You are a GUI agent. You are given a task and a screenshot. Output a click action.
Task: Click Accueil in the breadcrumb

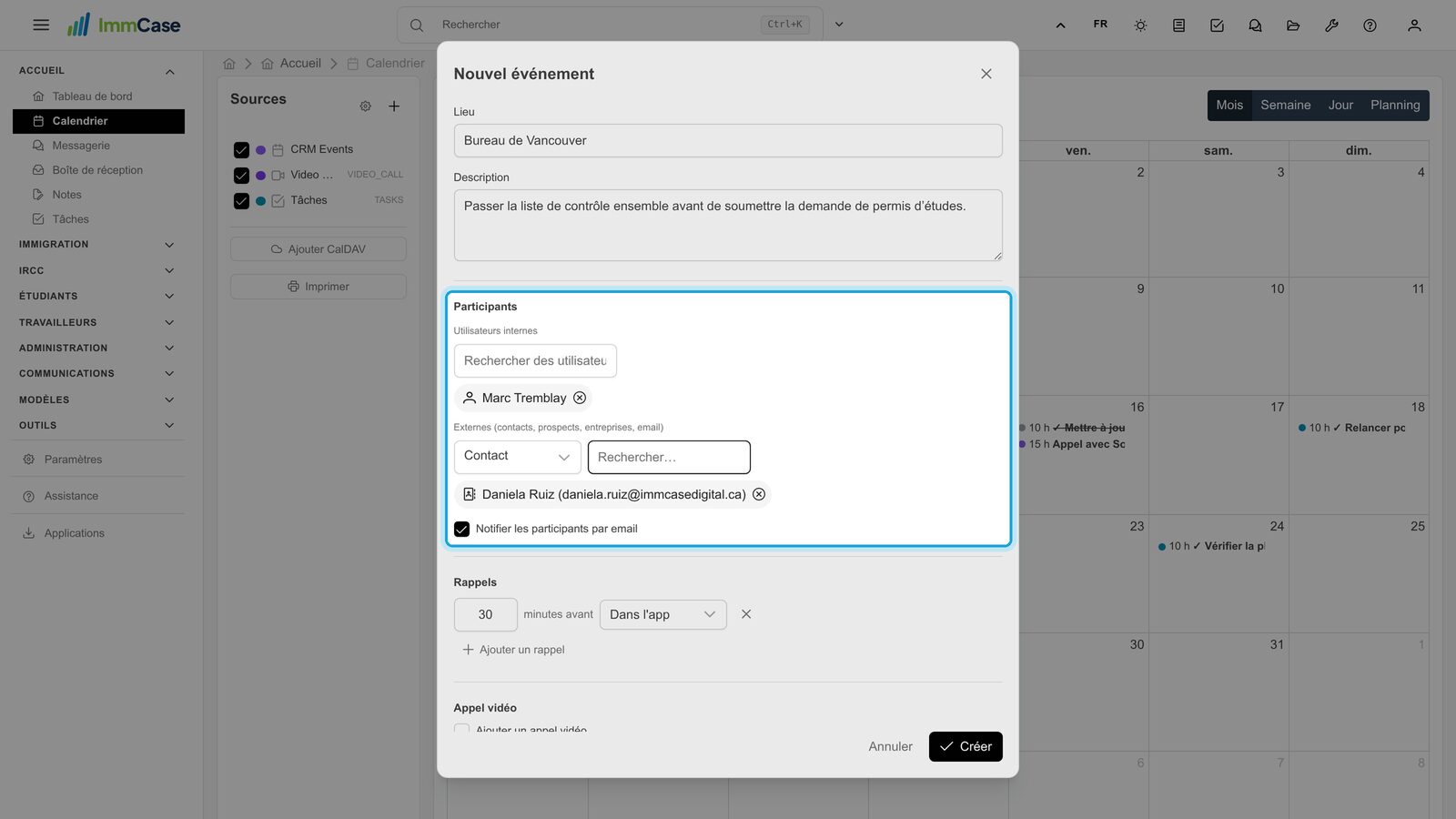300,64
